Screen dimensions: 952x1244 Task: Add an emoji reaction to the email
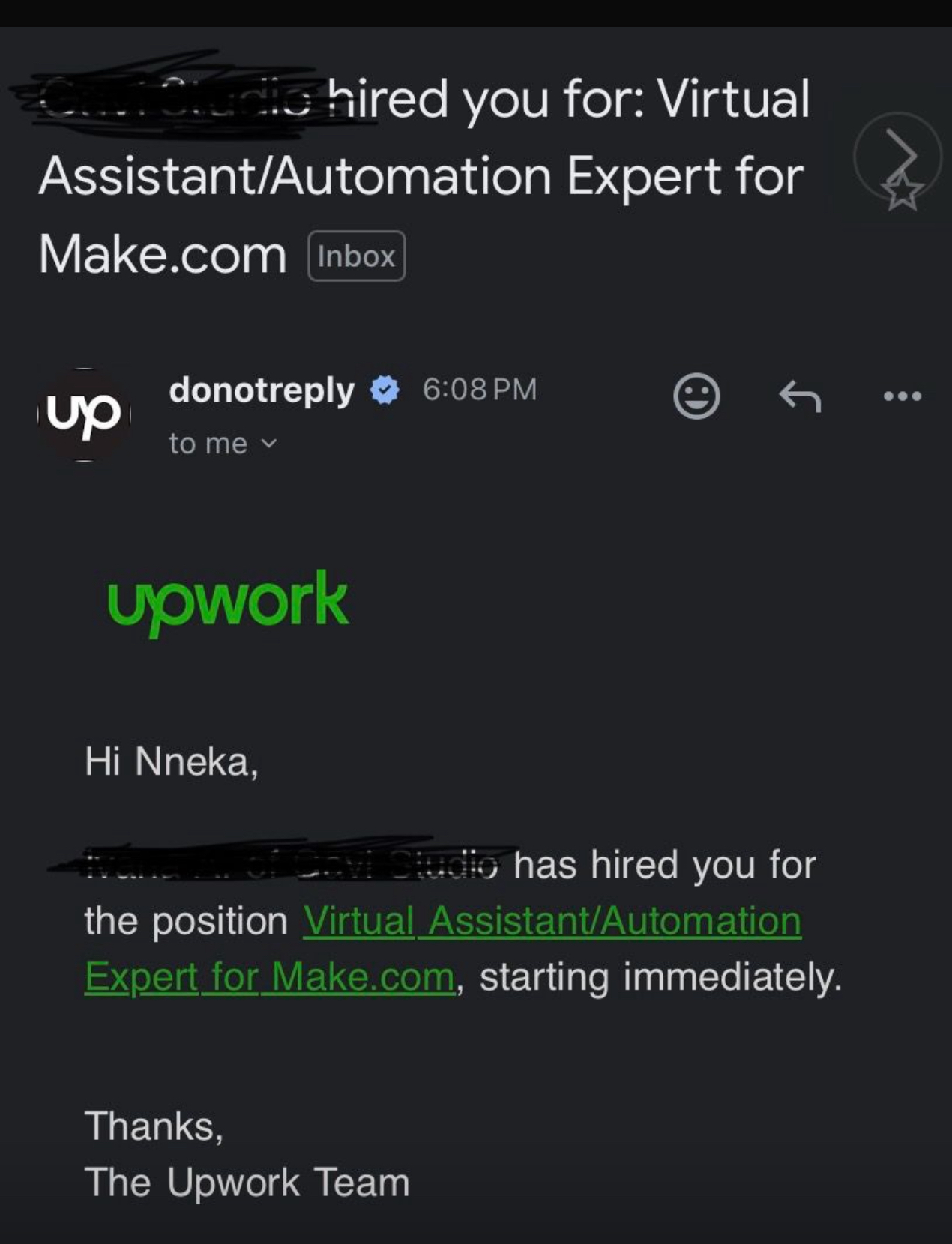coord(696,396)
